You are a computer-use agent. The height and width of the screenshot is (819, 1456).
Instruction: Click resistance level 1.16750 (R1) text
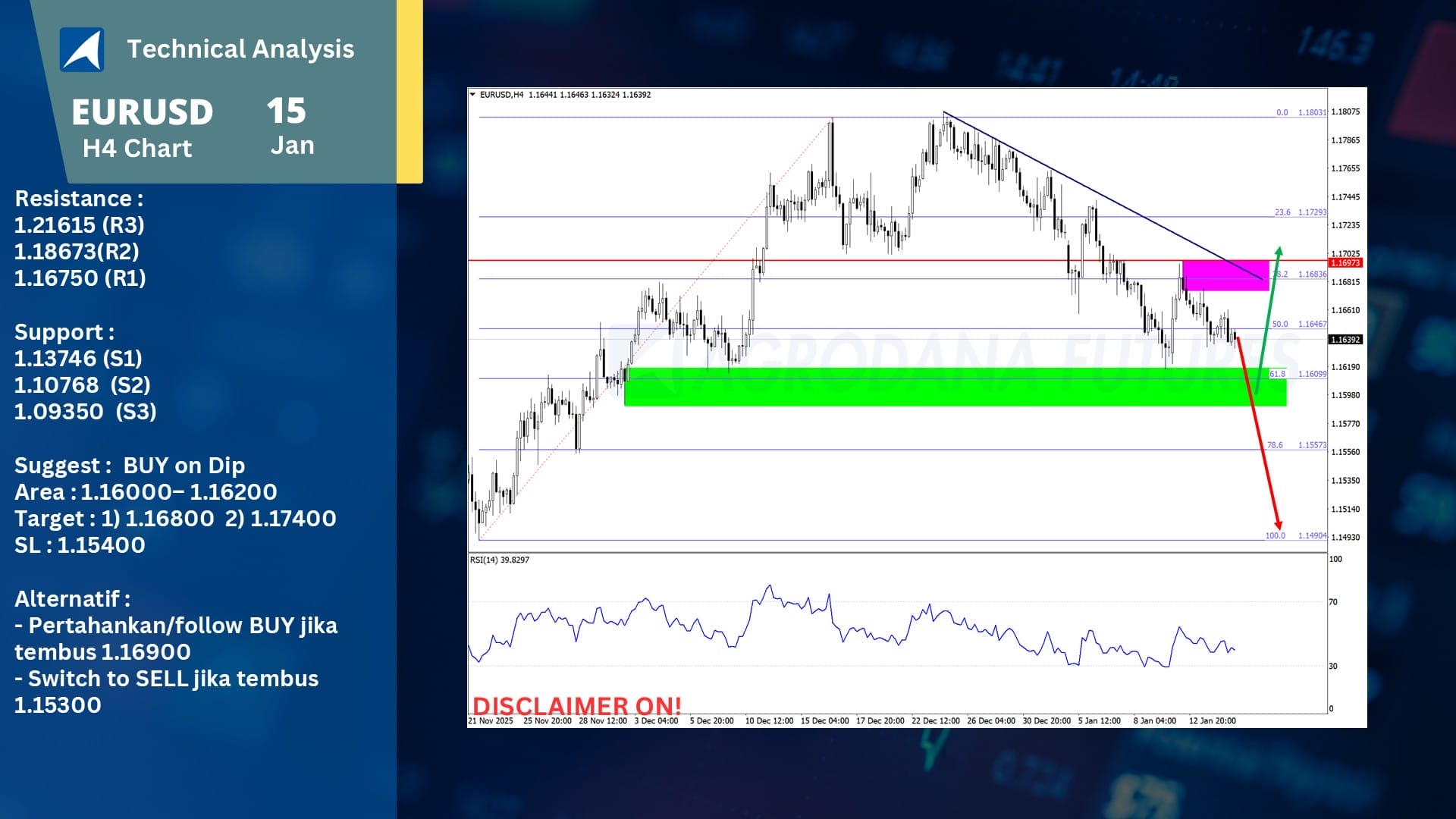tap(80, 278)
